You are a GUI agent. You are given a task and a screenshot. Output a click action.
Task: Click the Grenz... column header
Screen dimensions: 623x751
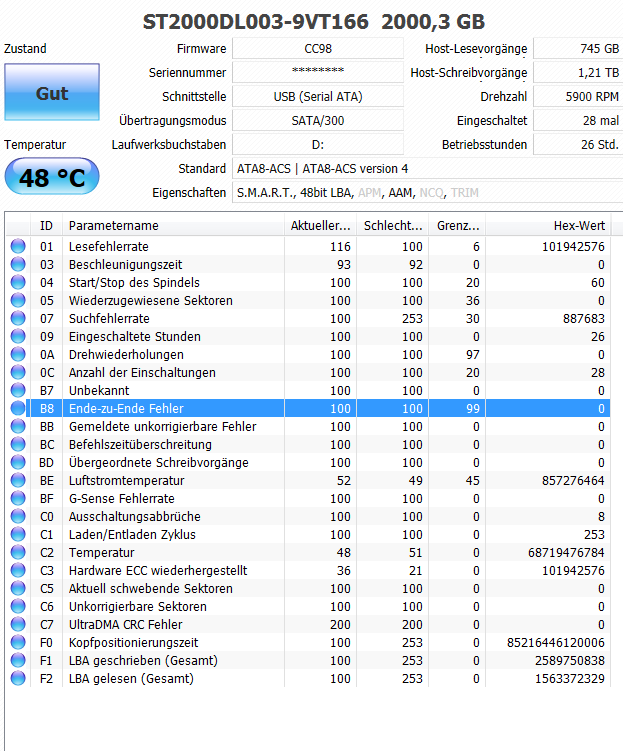457,226
